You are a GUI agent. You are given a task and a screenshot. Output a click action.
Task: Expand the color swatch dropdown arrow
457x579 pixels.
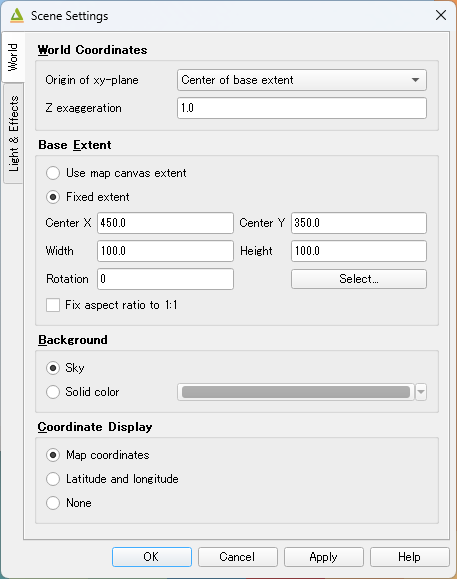point(421,392)
